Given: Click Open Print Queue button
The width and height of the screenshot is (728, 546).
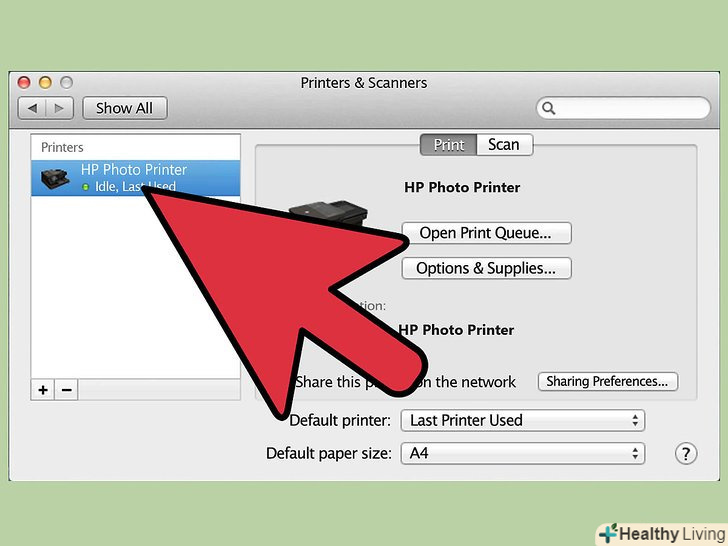Looking at the screenshot, I should [x=486, y=233].
